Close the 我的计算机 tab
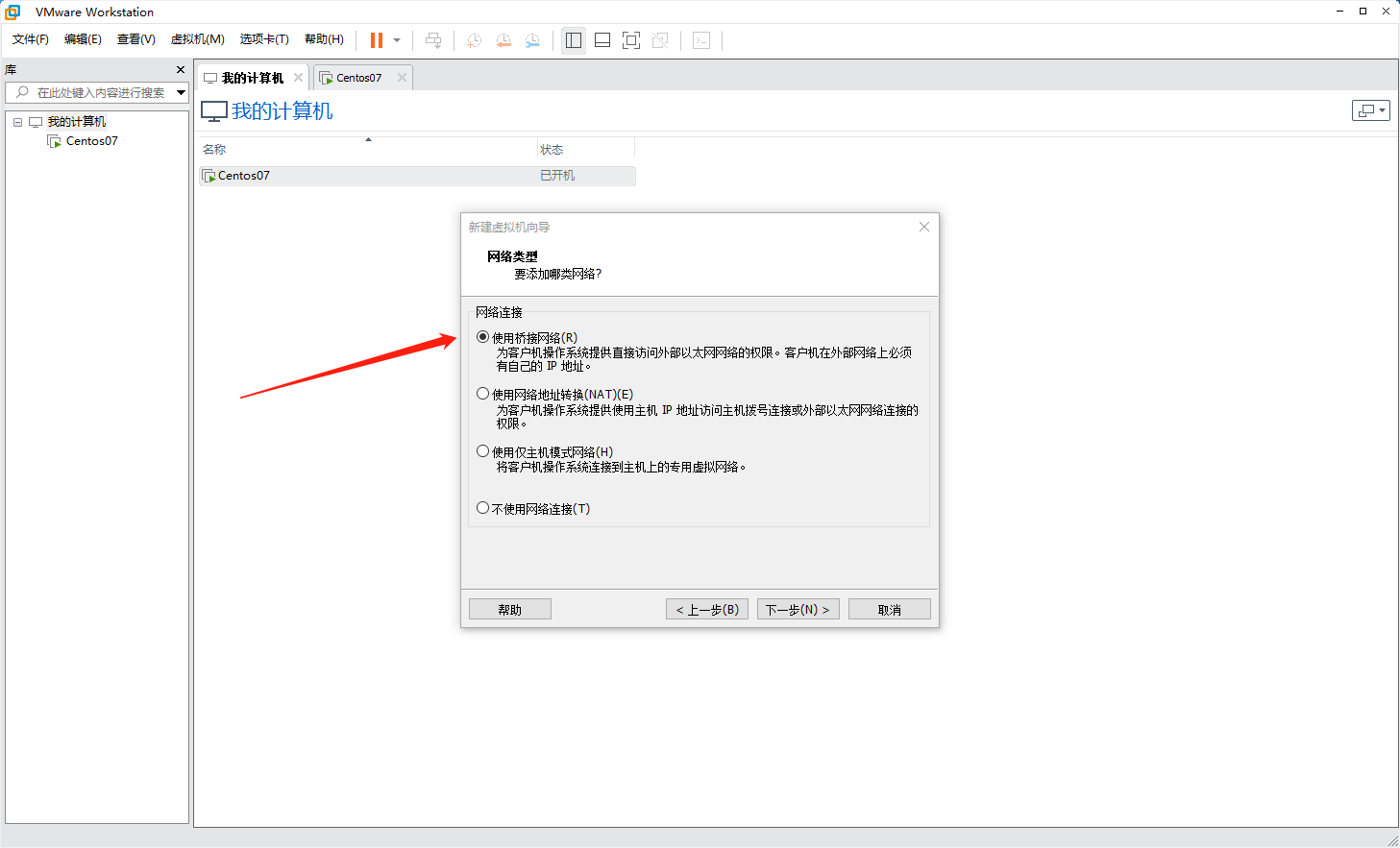The image size is (1400, 848). (x=299, y=78)
